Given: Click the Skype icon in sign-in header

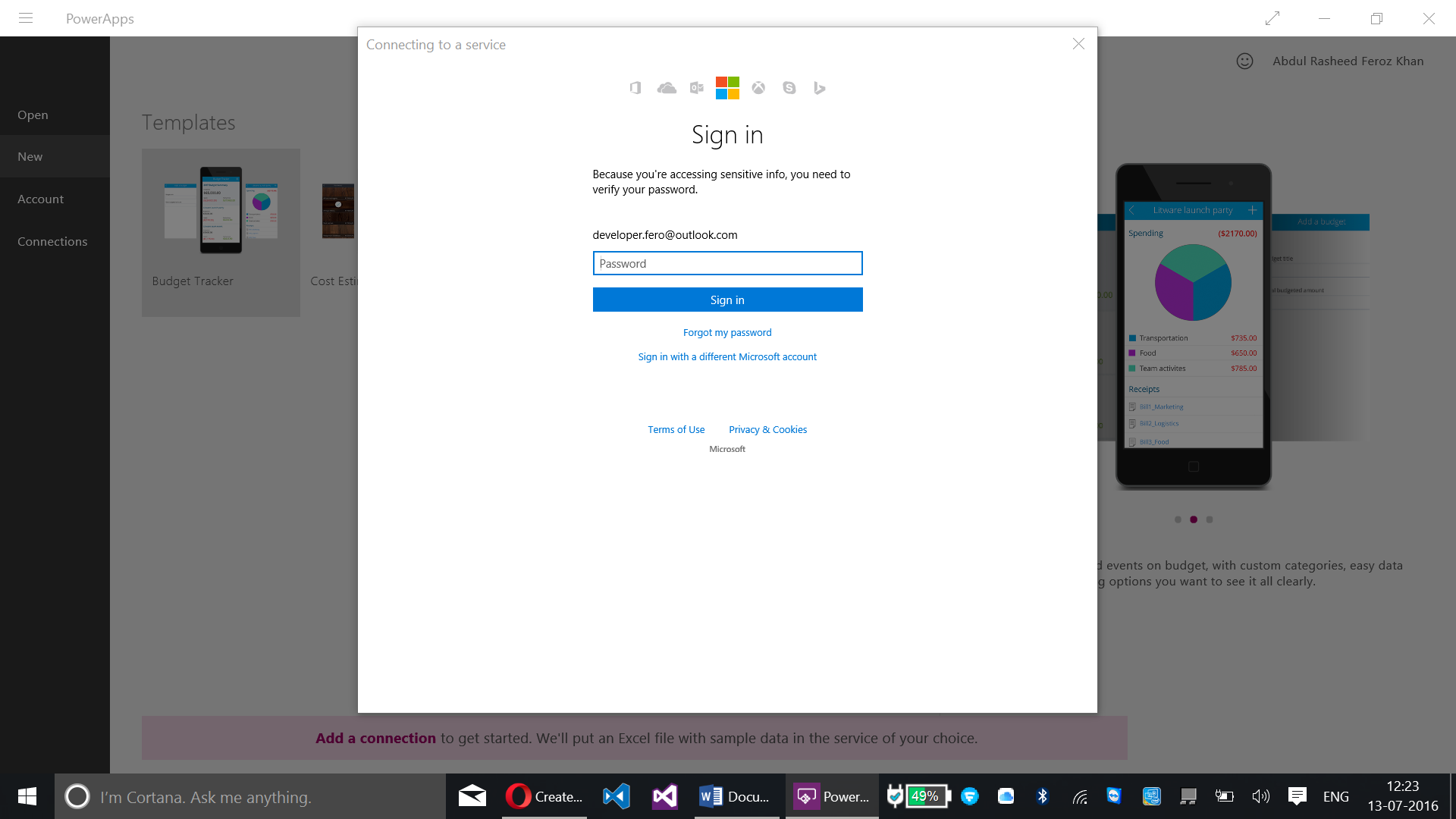Looking at the screenshot, I should coord(789,88).
